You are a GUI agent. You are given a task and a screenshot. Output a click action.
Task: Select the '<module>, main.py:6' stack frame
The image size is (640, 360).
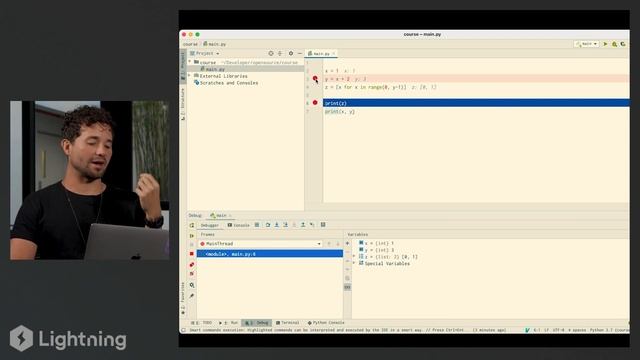tap(270, 254)
